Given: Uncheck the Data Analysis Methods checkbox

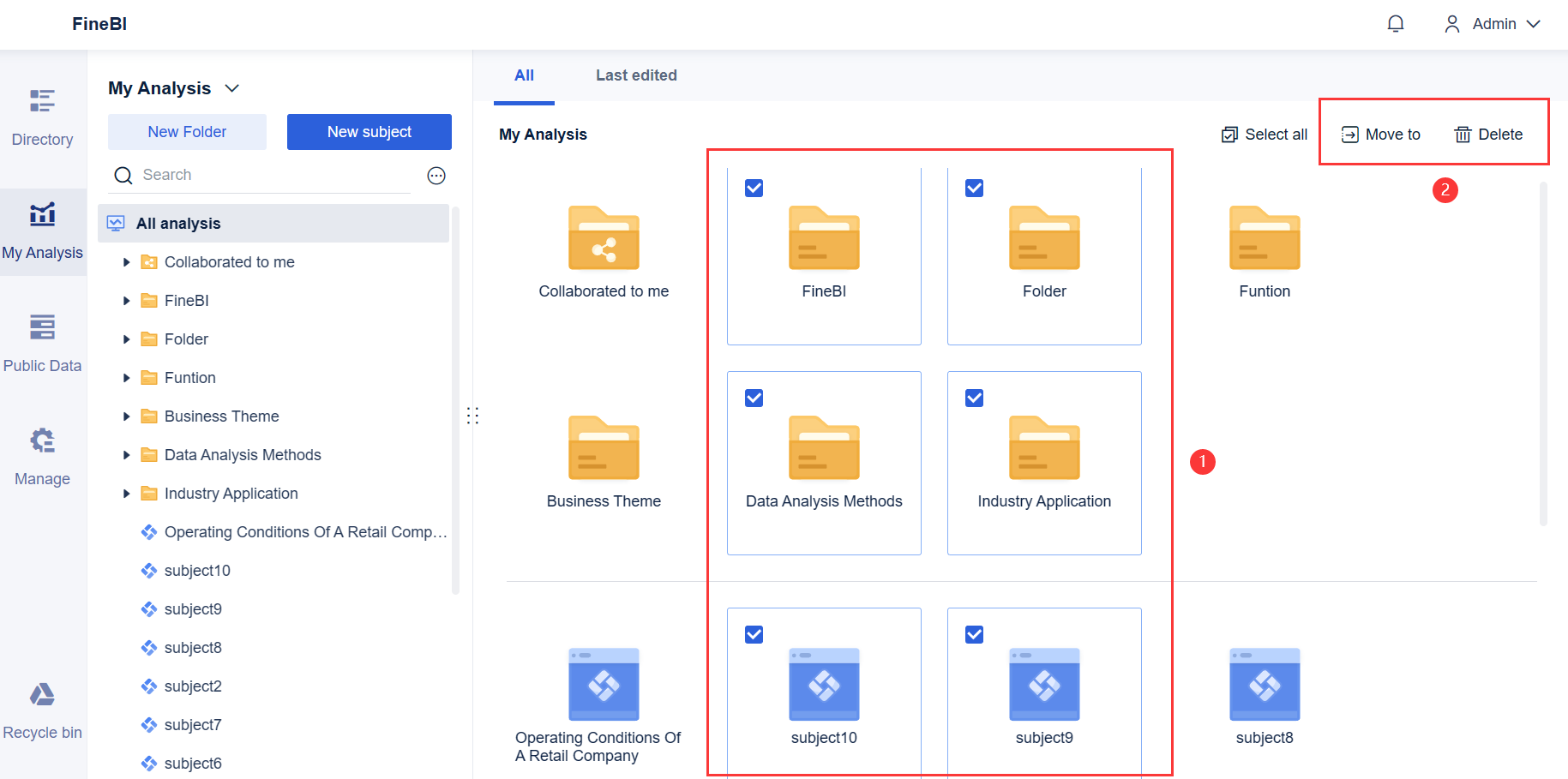Looking at the screenshot, I should (x=754, y=398).
